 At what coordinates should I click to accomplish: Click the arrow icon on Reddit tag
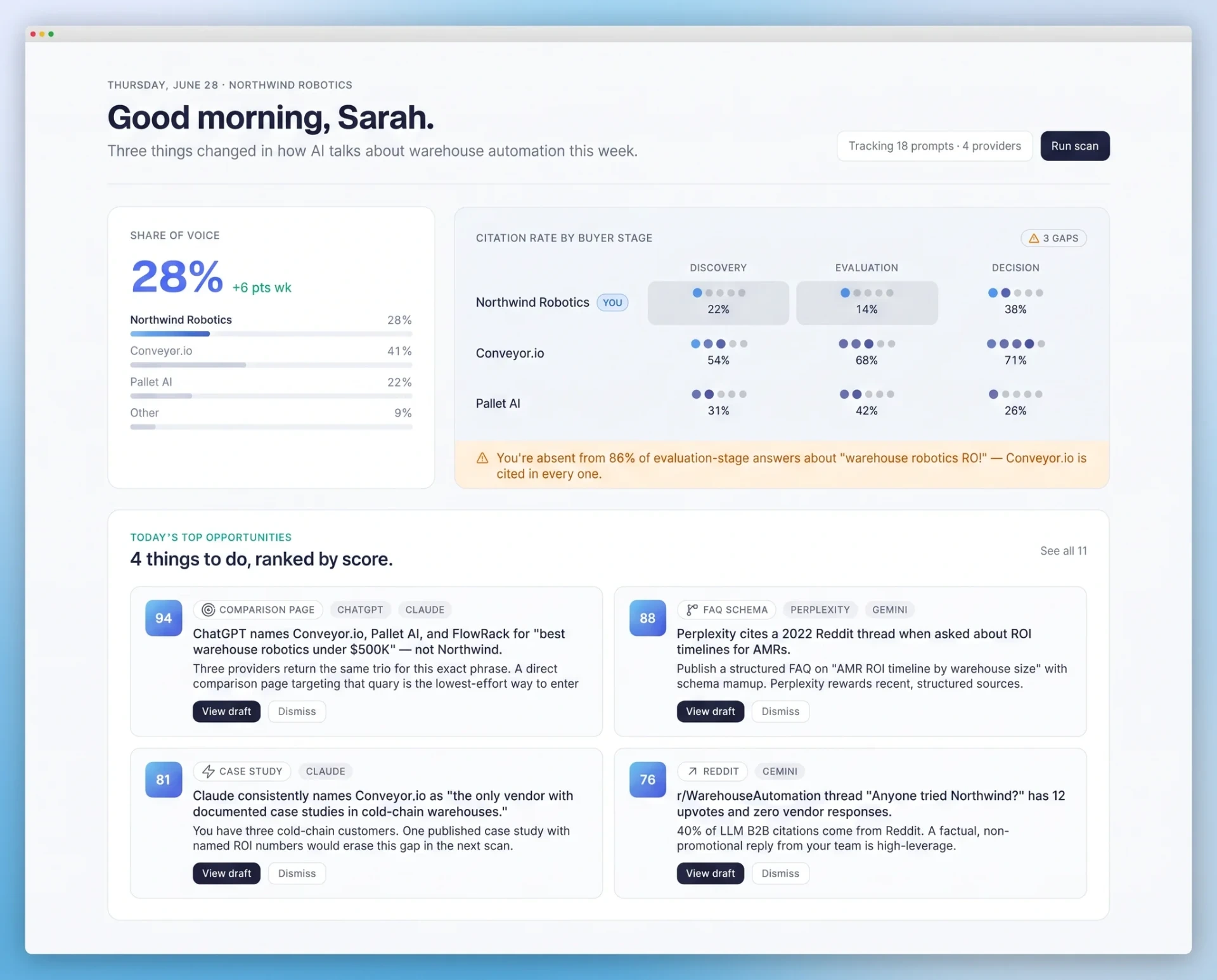click(692, 771)
